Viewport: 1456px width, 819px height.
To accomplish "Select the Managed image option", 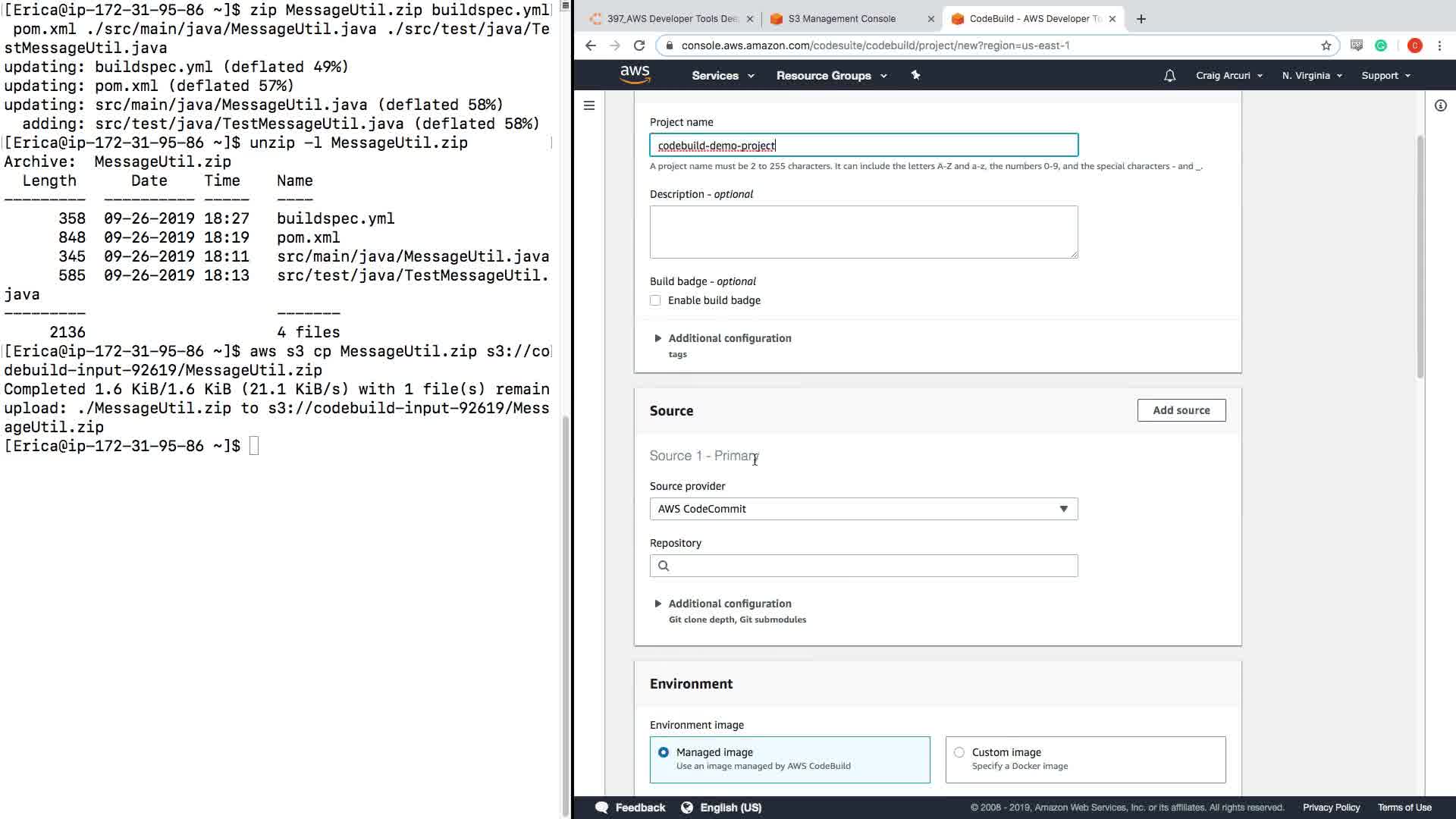I will pos(664,752).
